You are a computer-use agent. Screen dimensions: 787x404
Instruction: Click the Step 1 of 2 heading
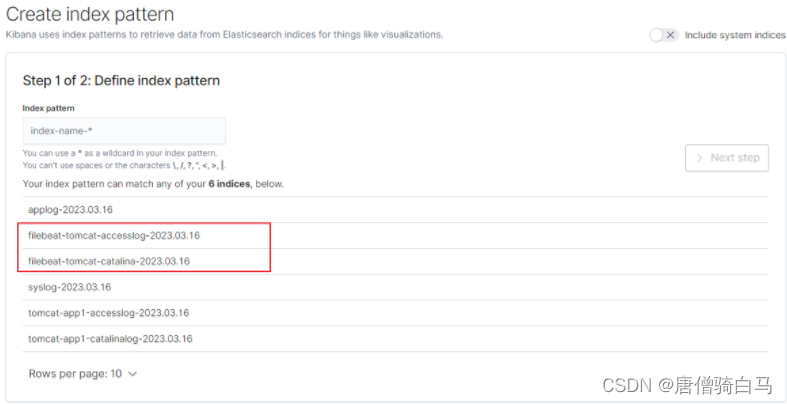click(121, 80)
